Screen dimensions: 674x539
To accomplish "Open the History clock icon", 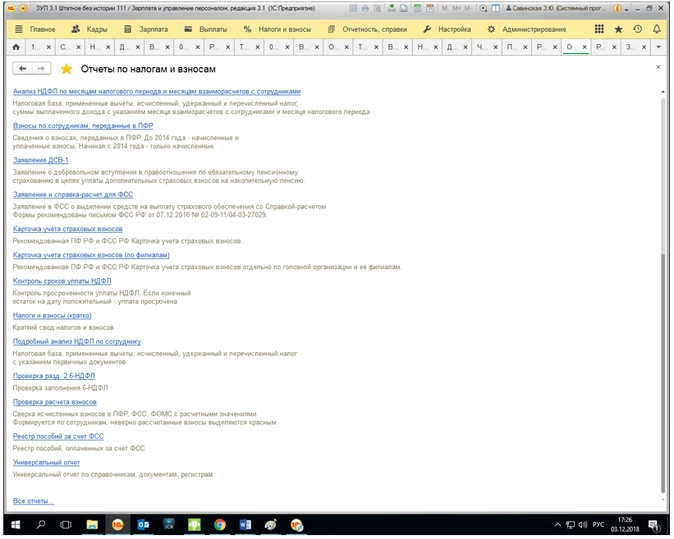I will pos(638,29).
